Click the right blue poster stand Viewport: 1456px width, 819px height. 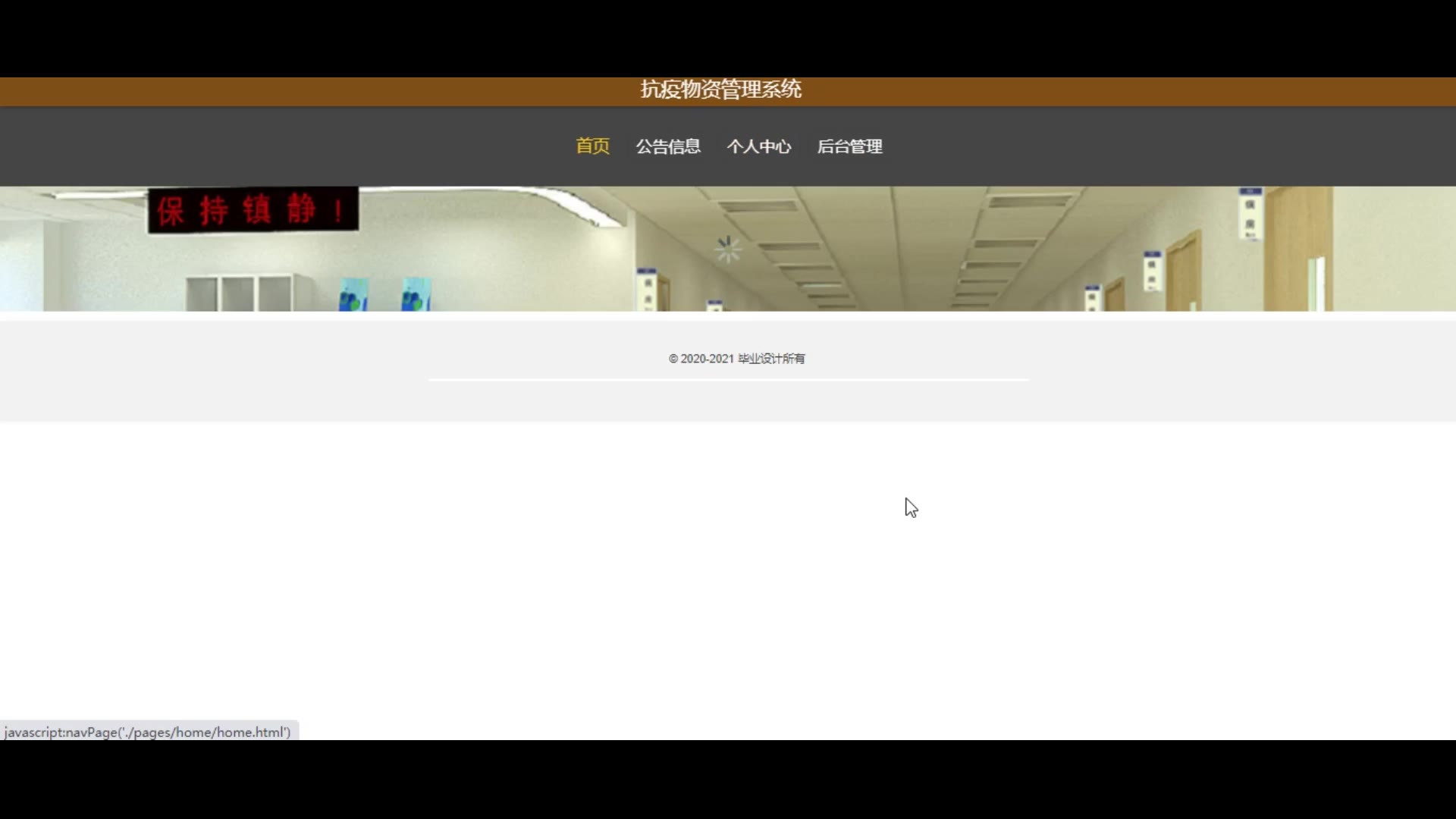coord(416,295)
